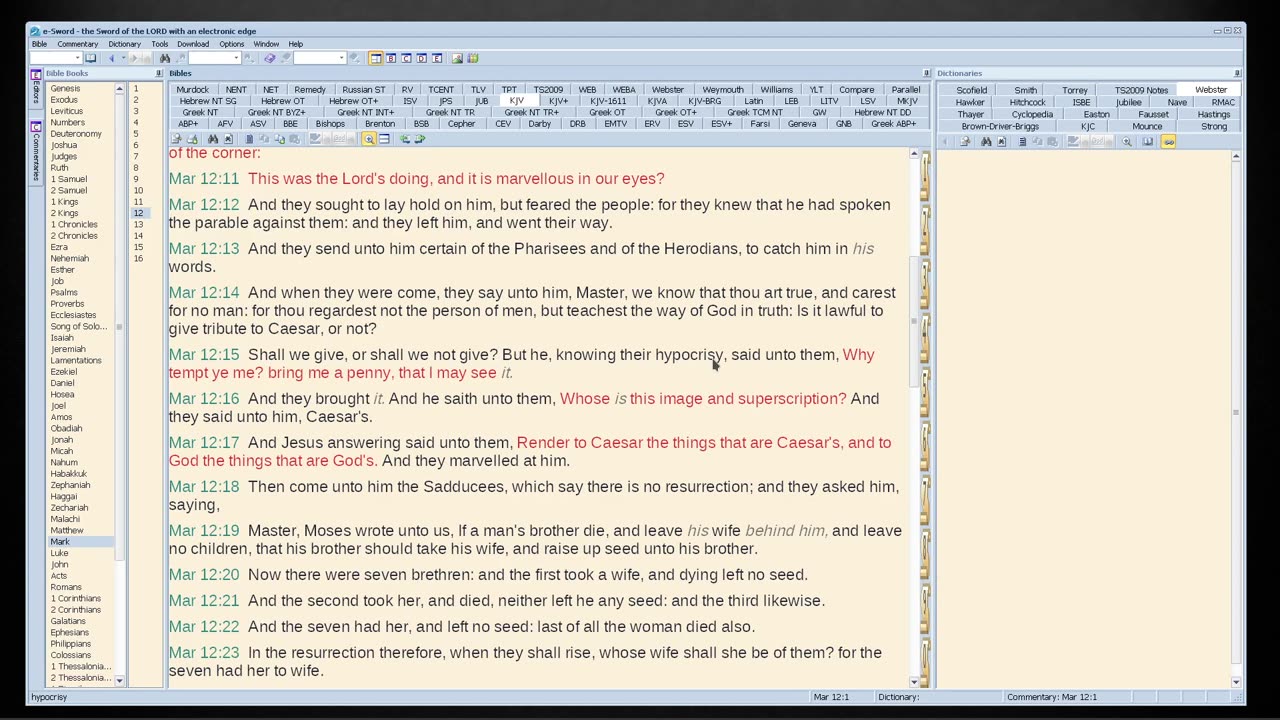Click the binoculars icon in Dictionaries toolbar
The height and width of the screenshot is (720, 1280).
coord(986,141)
